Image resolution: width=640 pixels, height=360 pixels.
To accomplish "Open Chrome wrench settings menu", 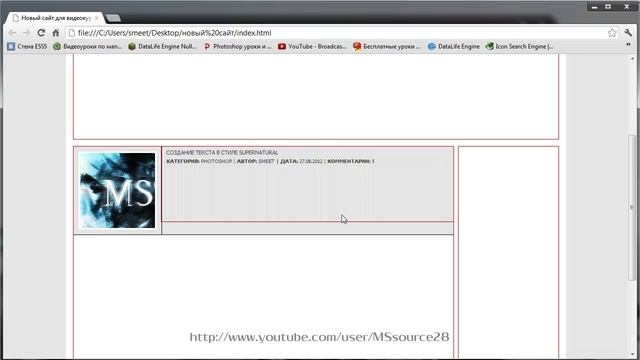I will pos(628,33).
